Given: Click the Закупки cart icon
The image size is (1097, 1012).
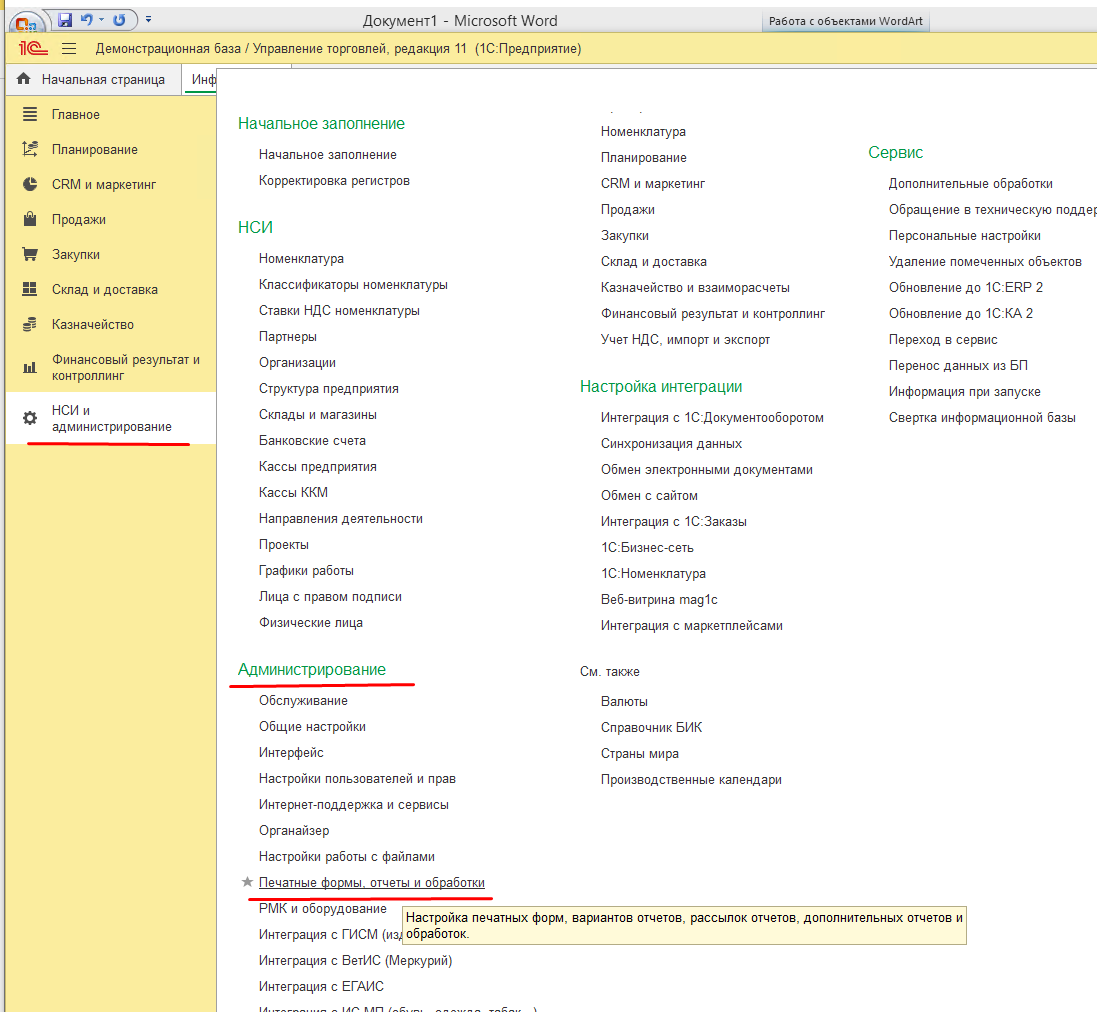Looking at the screenshot, I should point(29,254).
